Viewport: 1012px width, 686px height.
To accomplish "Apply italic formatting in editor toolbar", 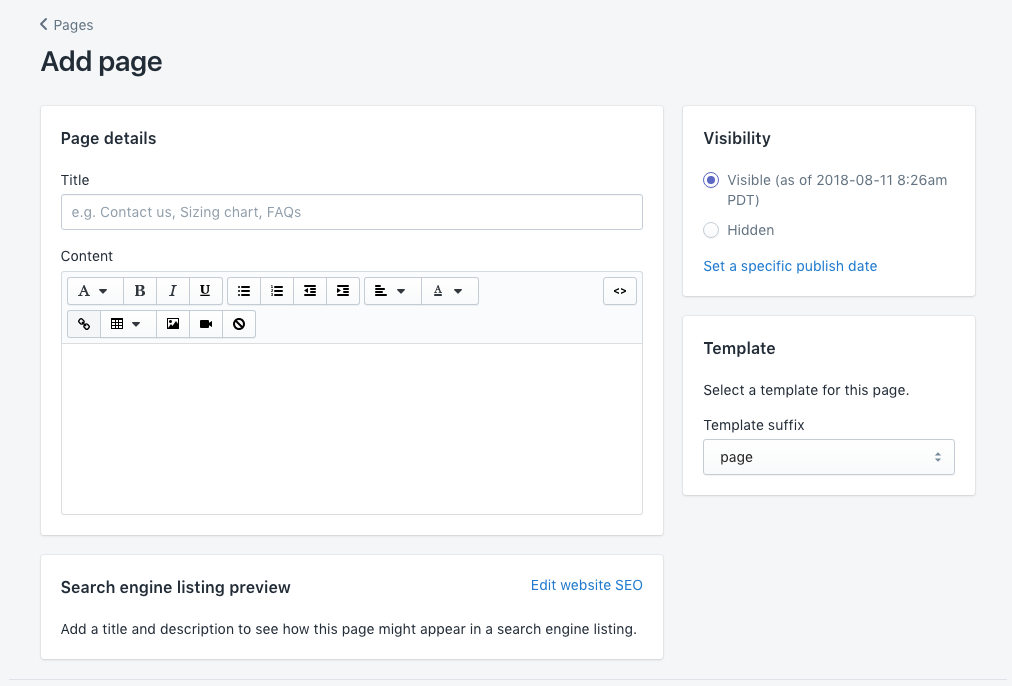I will [x=172, y=291].
